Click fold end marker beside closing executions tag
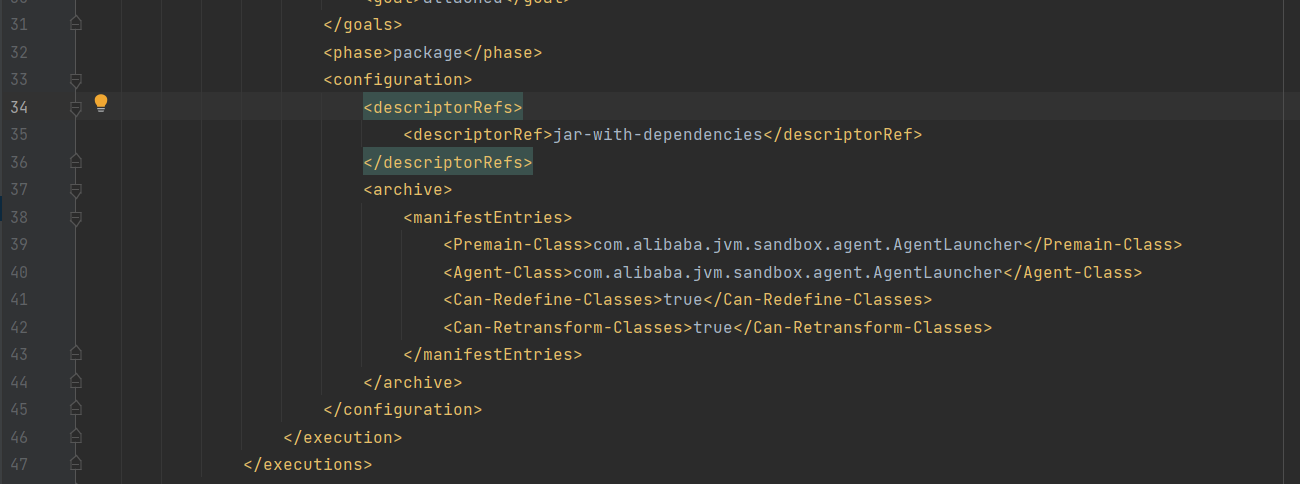The image size is (1300, 484). click(76, 464)
